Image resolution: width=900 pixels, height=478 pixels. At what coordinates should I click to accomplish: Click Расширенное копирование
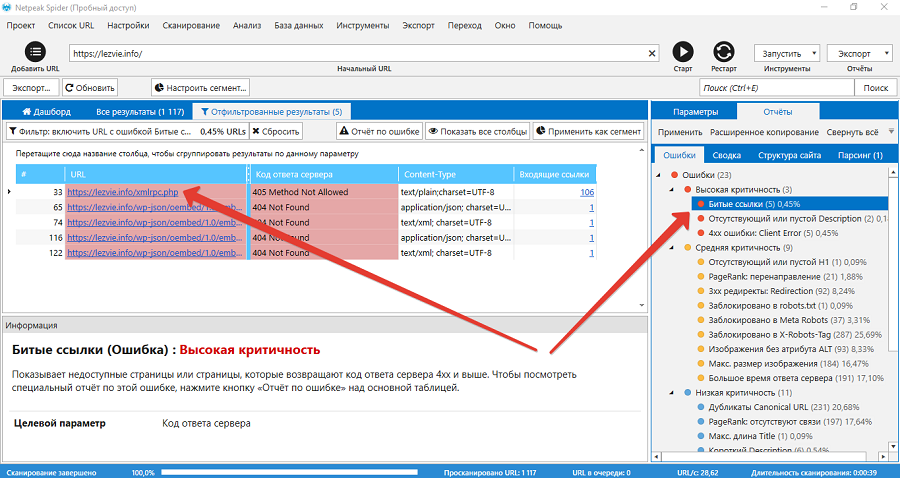(x=765, y=132)
